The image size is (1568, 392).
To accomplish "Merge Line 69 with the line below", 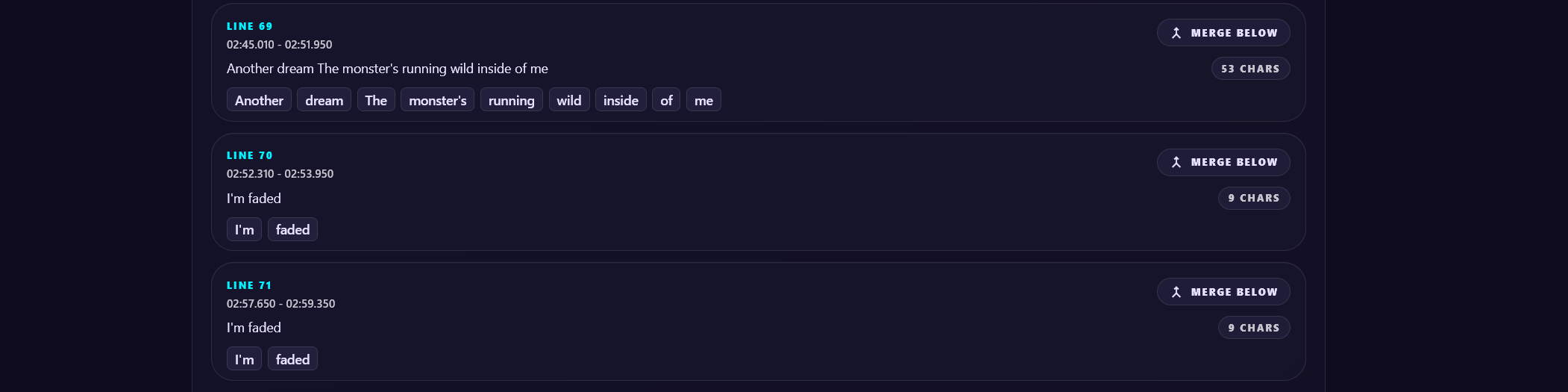I will click(x=1223, y=33).
